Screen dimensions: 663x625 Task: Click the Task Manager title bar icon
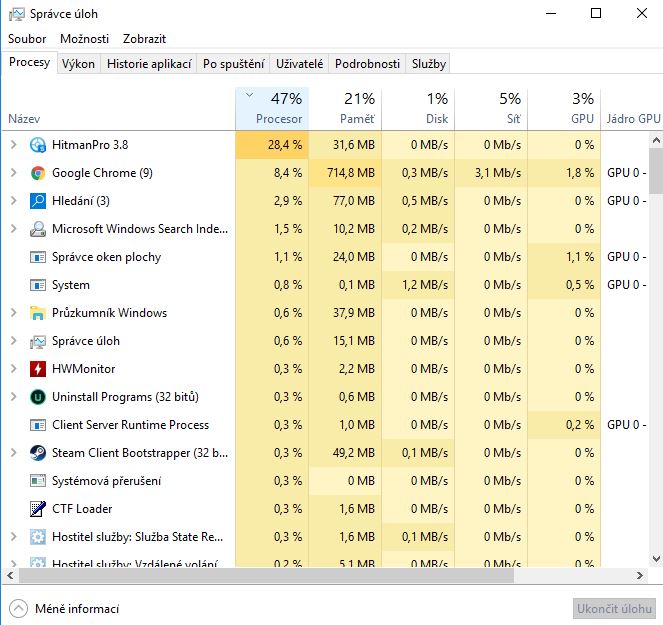[16, 14]
